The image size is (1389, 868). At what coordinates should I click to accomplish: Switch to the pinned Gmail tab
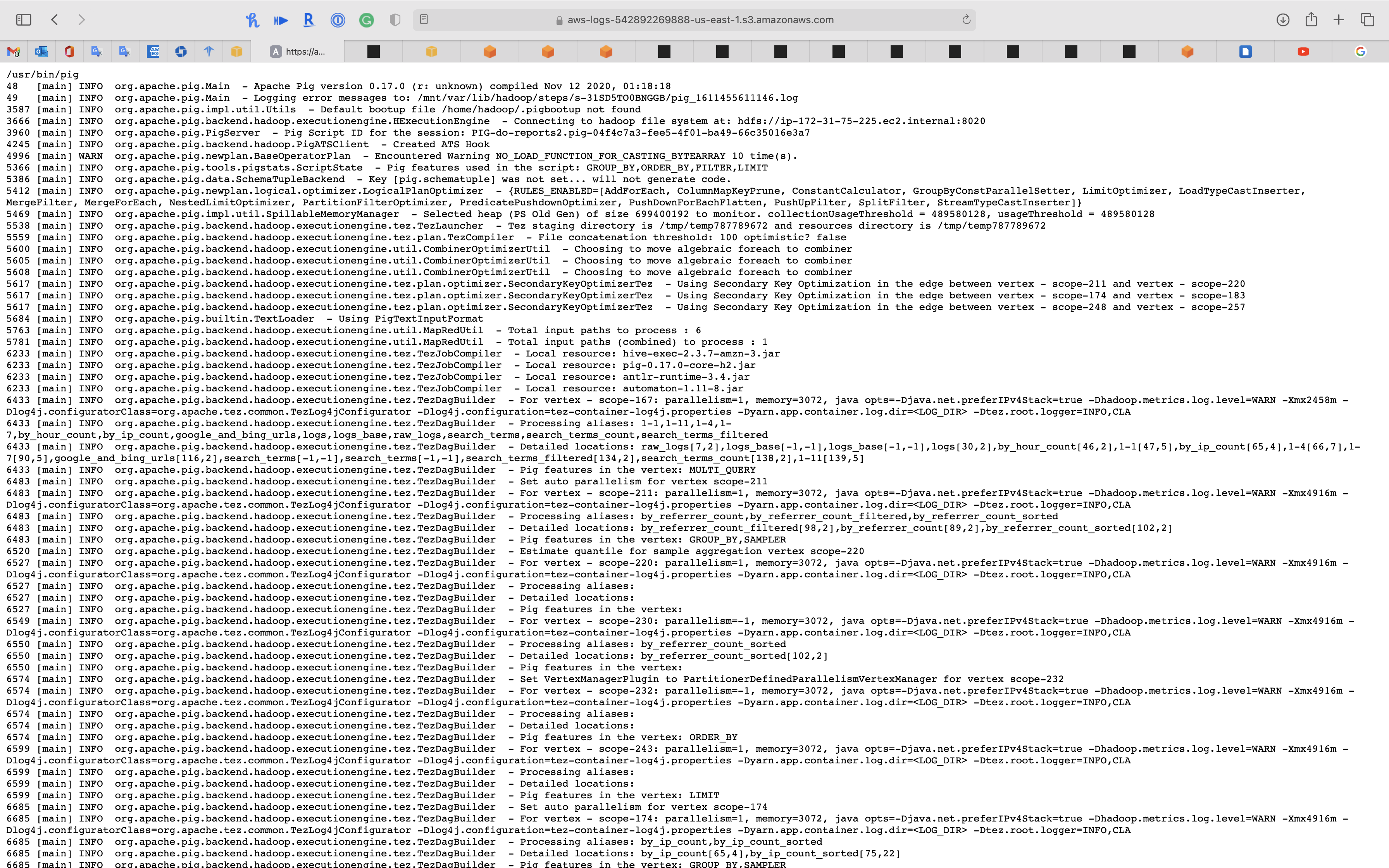point(14,52)
